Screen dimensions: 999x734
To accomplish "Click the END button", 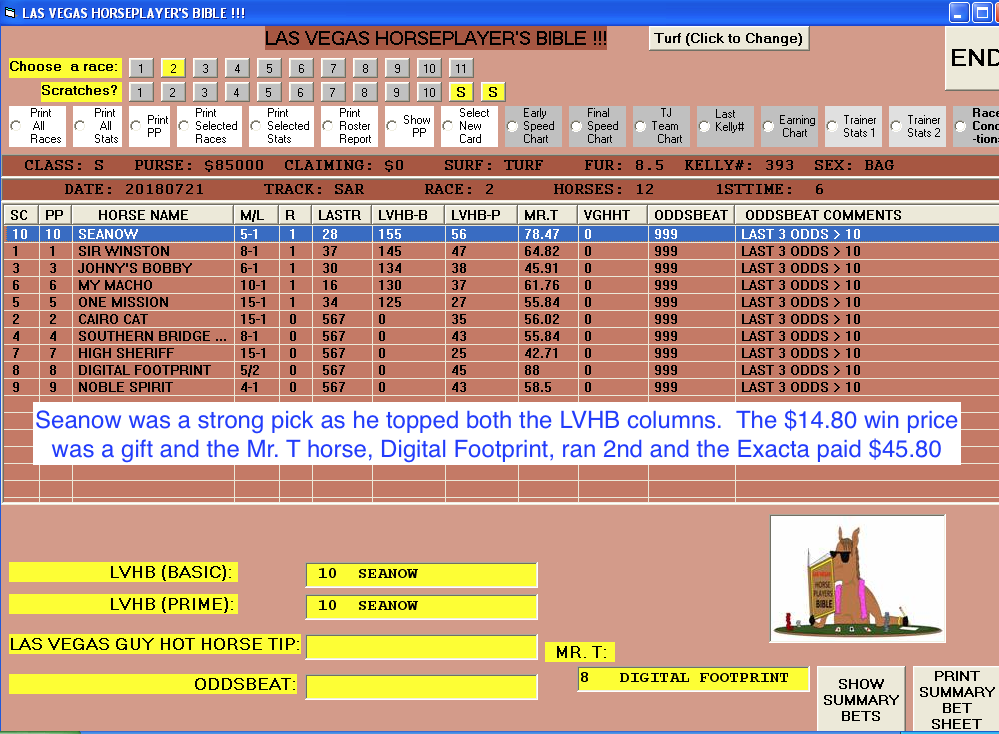I will (972, 58).
